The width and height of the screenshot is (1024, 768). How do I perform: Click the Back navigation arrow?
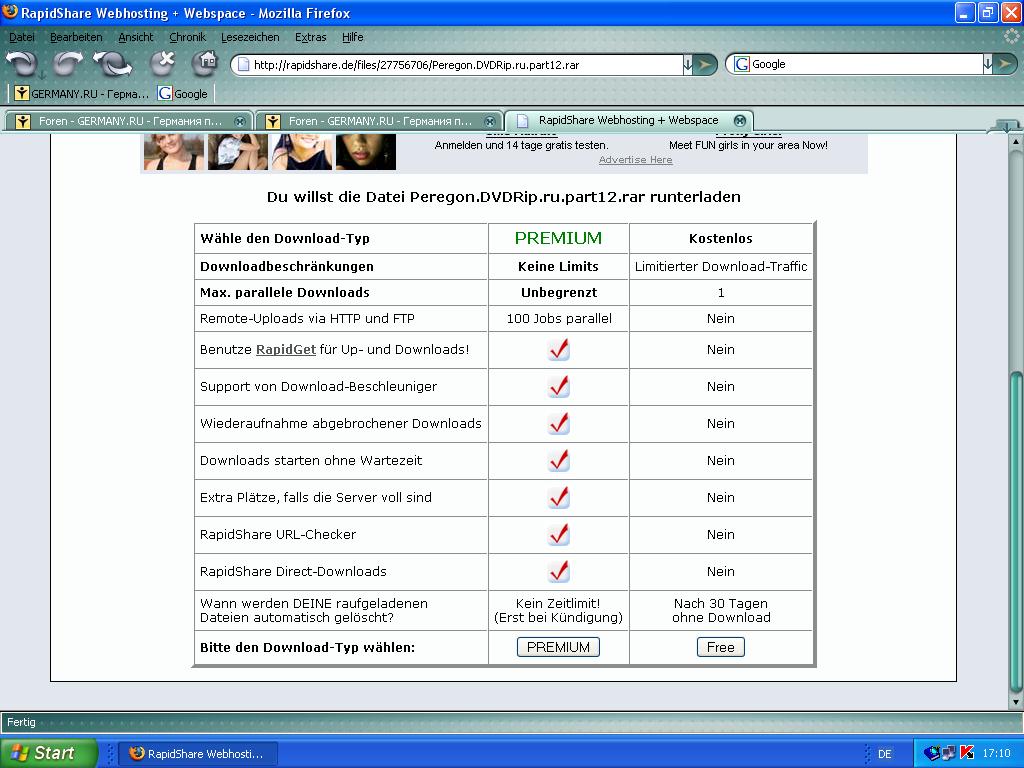tap(21, 64)
